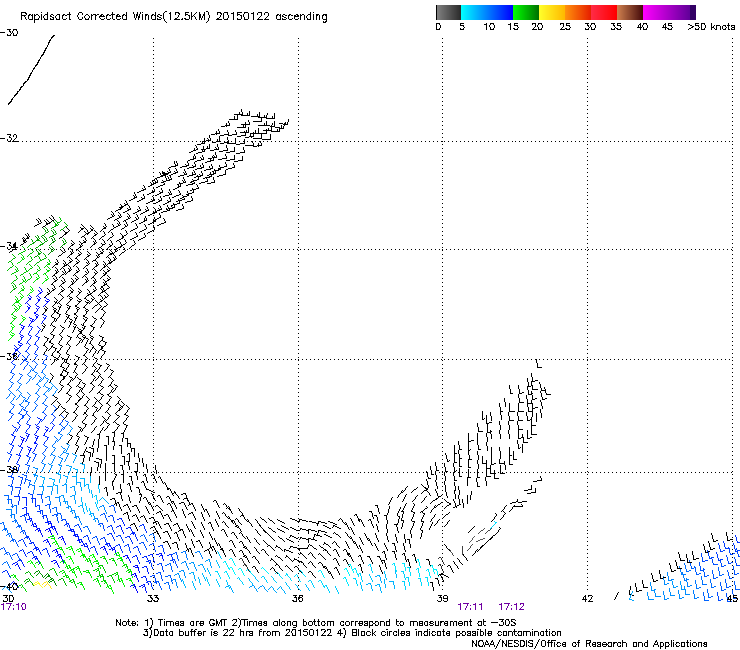
Task: Click the legend tick label 45
Action: tap(667, 27)
